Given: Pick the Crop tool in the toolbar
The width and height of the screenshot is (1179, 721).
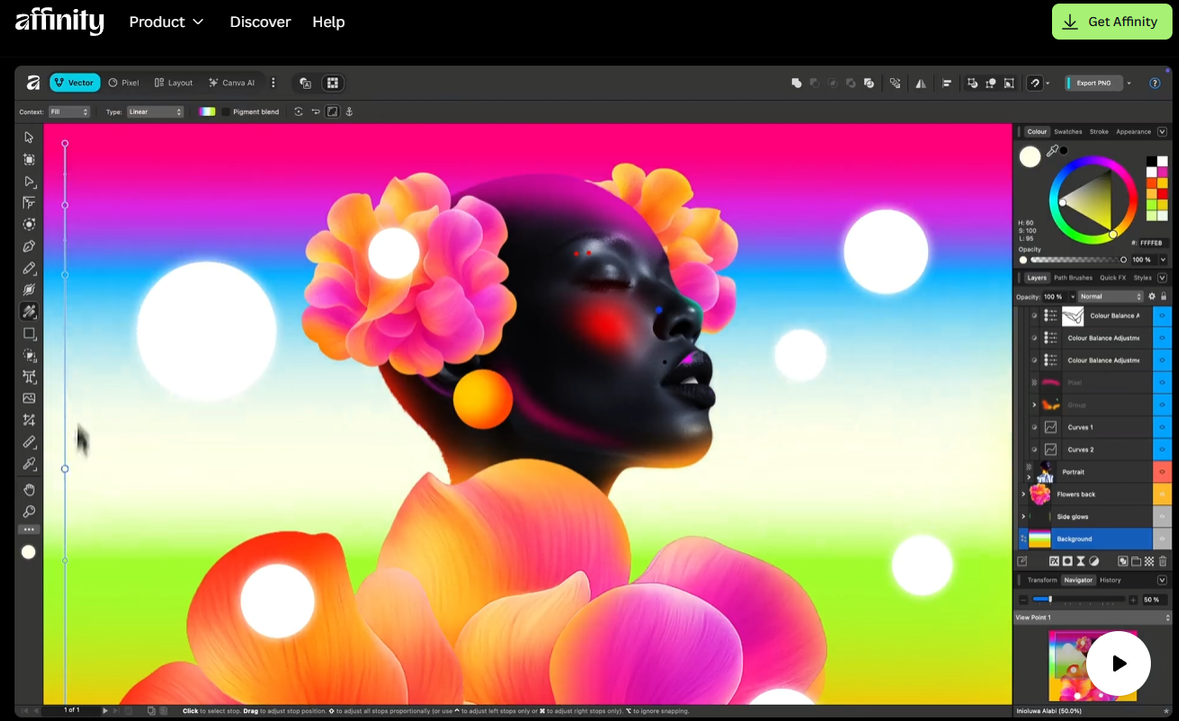Looking at the screenshot, I should pos(29,420).
